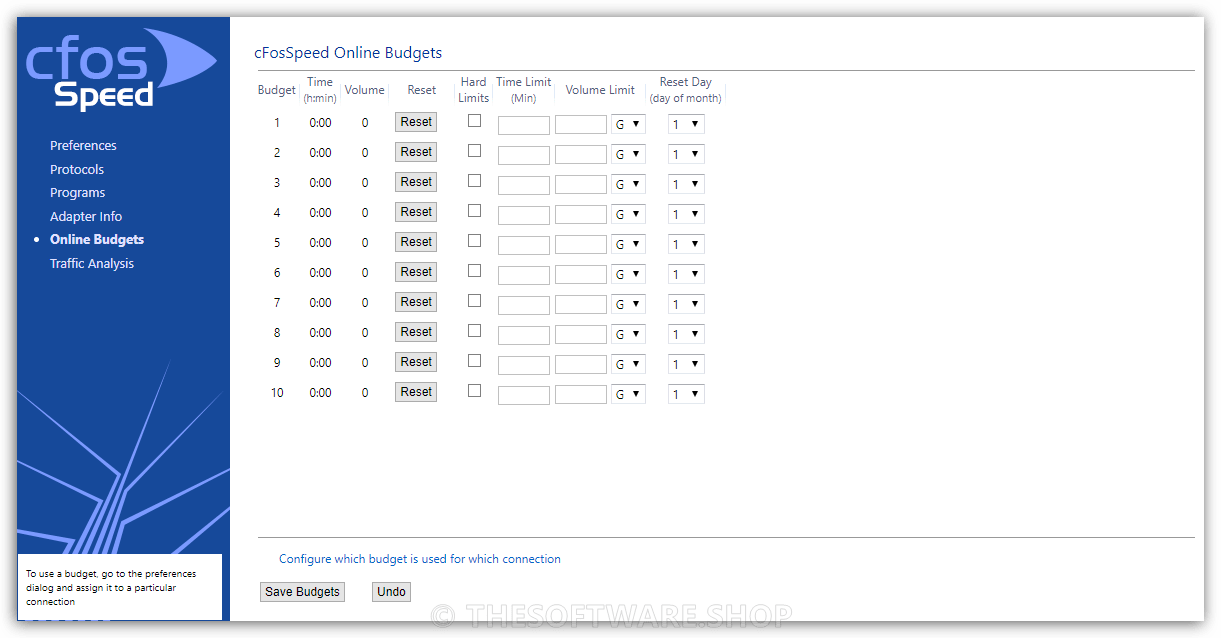This screenshot has width=1221, height=638.
Task: Undo unsaved budget changes
Action: 391,591
